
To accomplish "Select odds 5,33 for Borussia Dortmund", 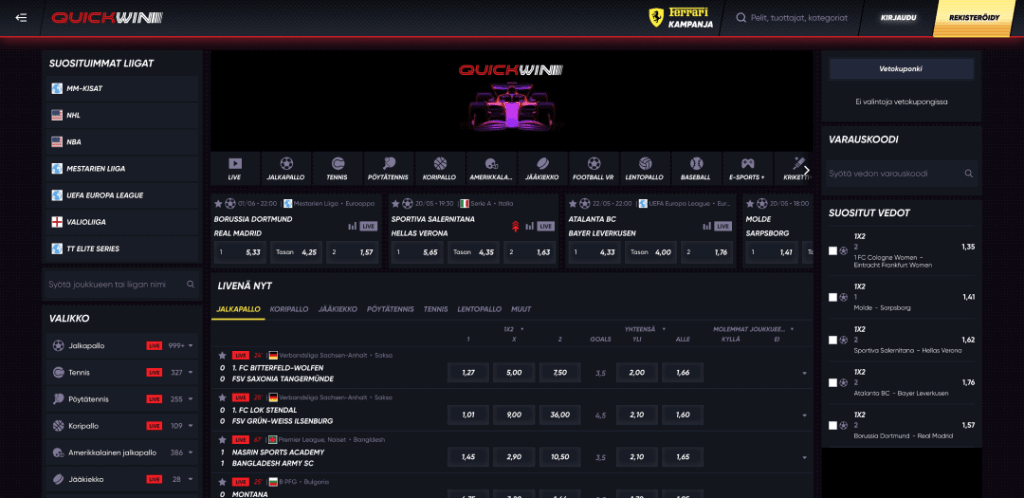I will [x=240, y=252].
